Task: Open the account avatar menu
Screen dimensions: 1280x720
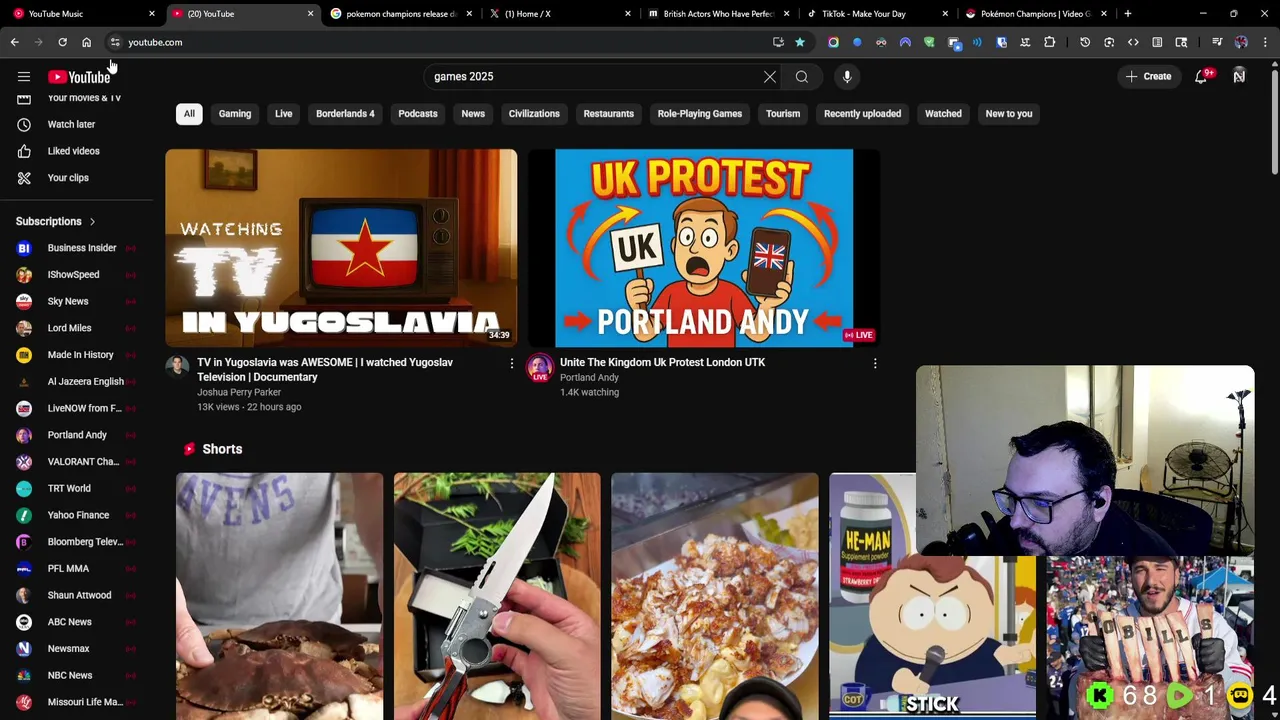Action: [1239, 77]
